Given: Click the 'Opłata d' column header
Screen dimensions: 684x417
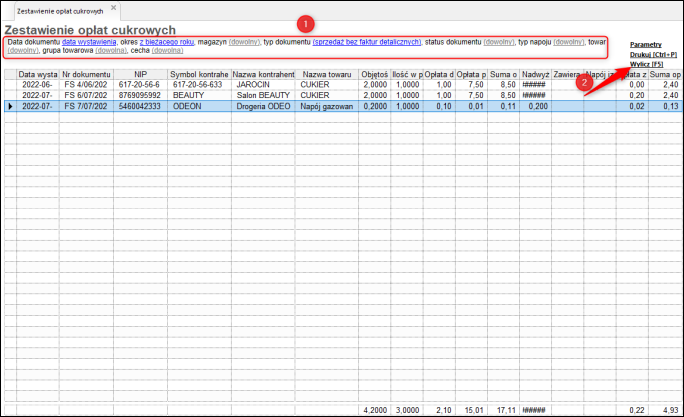Looking at the screenshot, I should (439, 74).
